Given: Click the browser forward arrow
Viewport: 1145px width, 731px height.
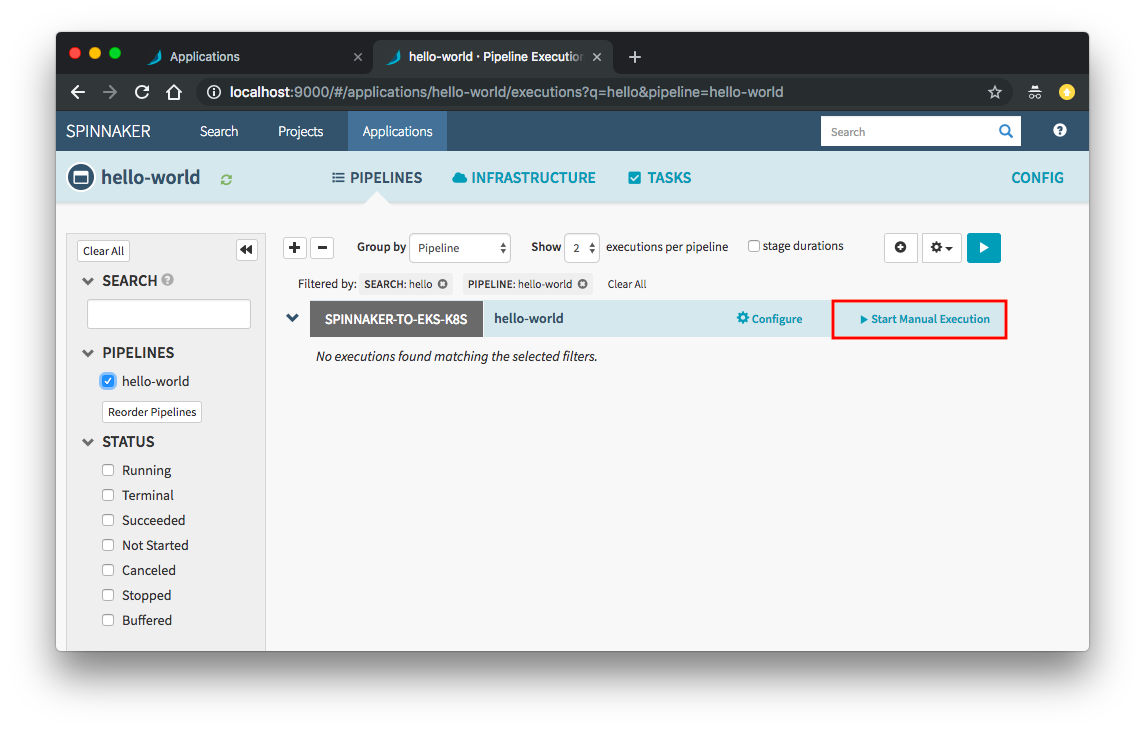Looking at the screenshot, I should [110, 92].
